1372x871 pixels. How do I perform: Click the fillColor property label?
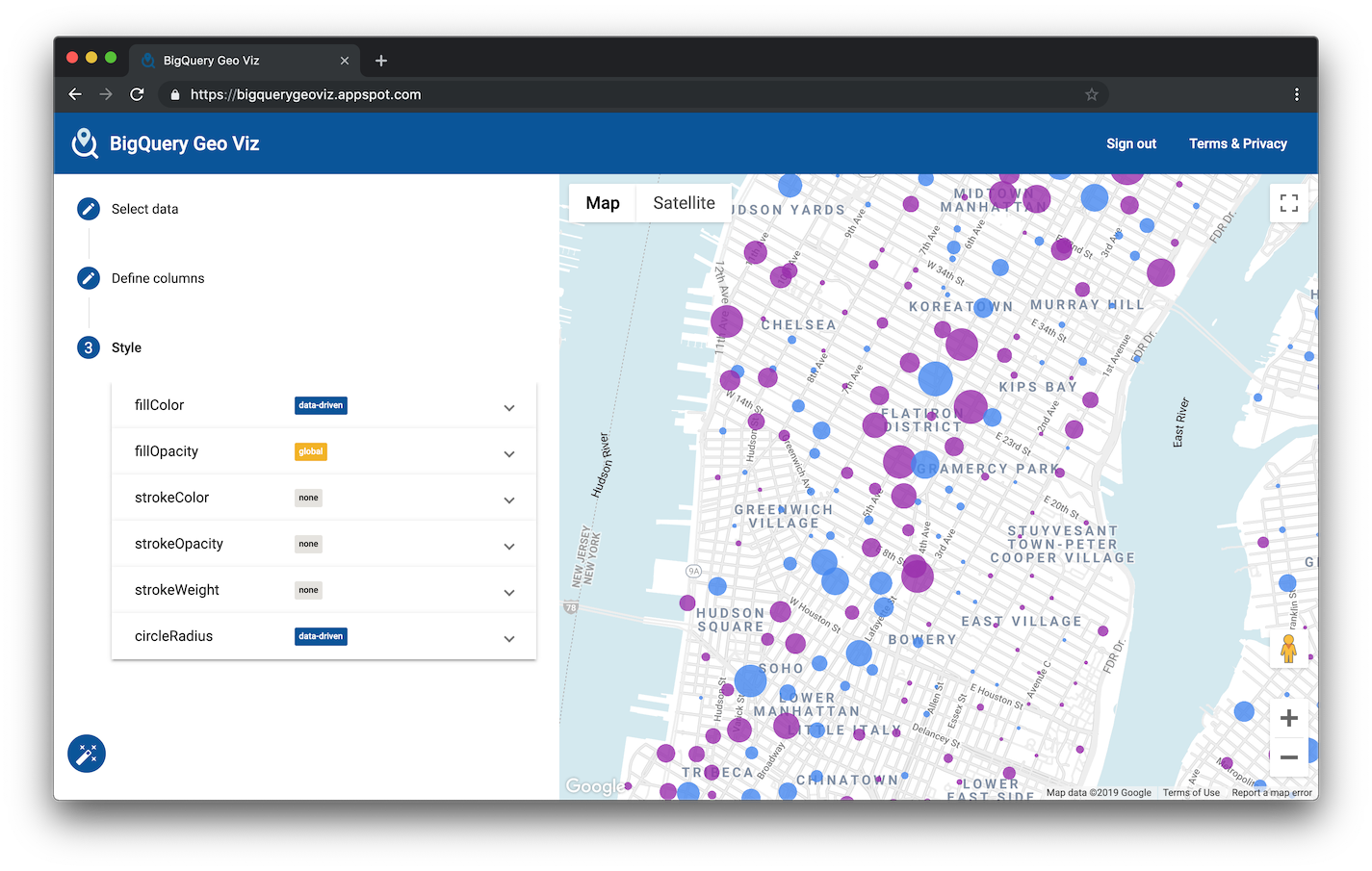159,405
